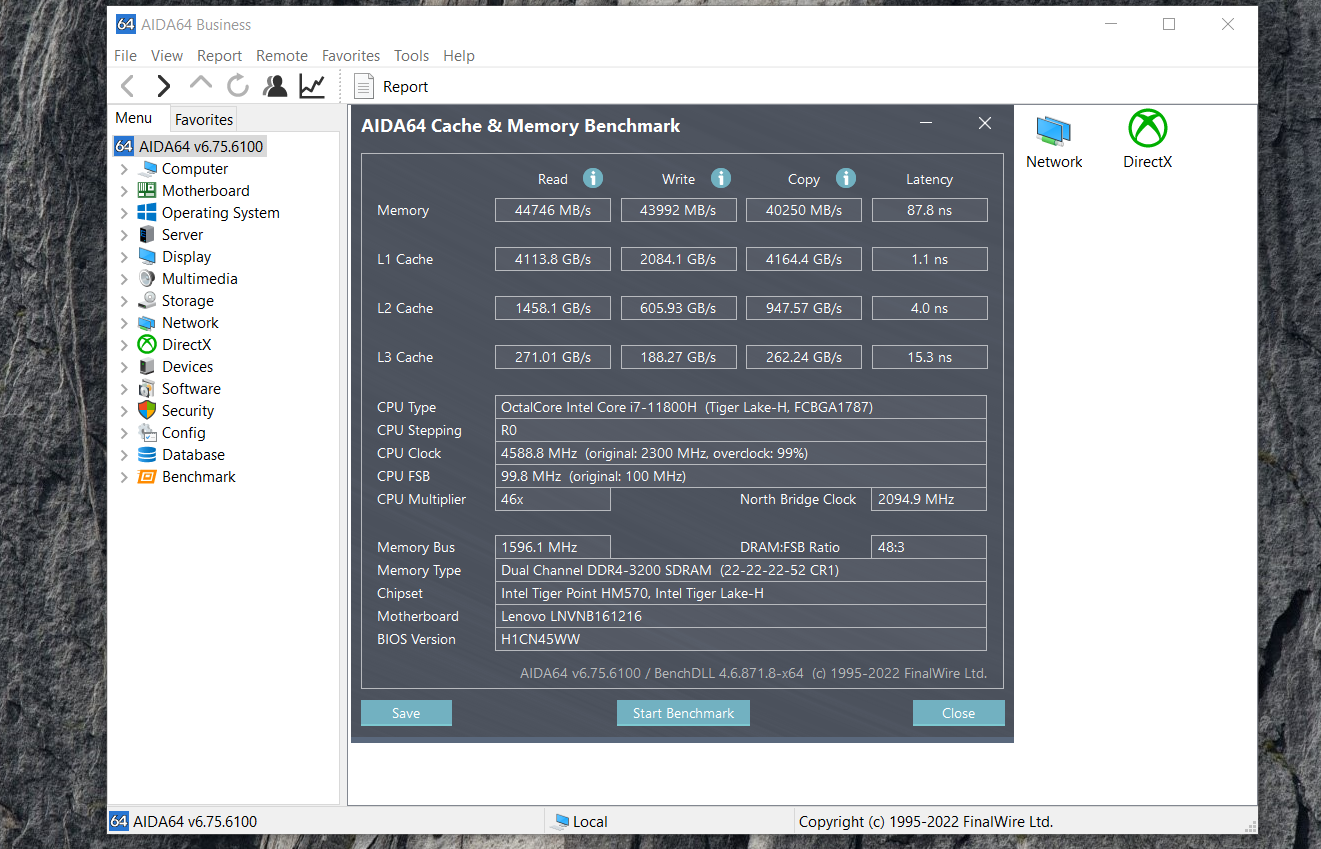Image resolution: width=1321 pixels, height=849 pixels.
Task: Click the Storage drive icon in tree
Action: pos(147,301)
